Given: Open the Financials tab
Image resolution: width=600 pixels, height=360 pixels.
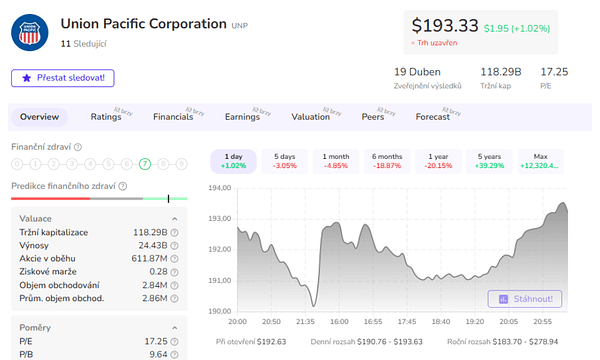Looking at the screenshot, I should click(x=173, y=117).
